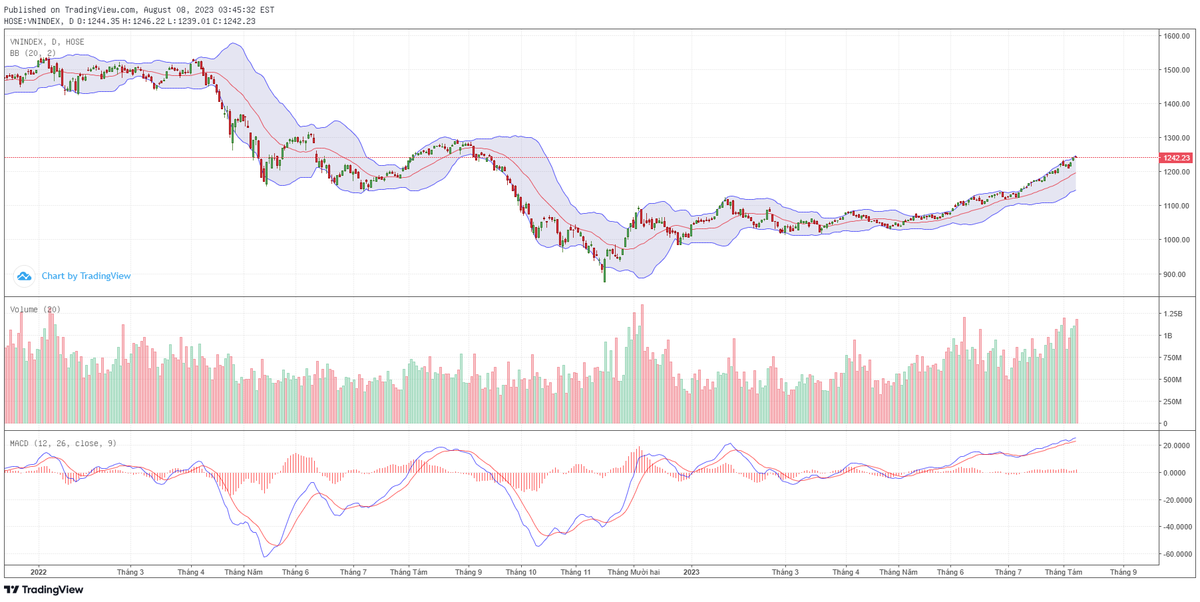Select Tháng Tám 2023 near chart's right end
The height and width of the screenshot is (602, 1200).
point(1064,572)
